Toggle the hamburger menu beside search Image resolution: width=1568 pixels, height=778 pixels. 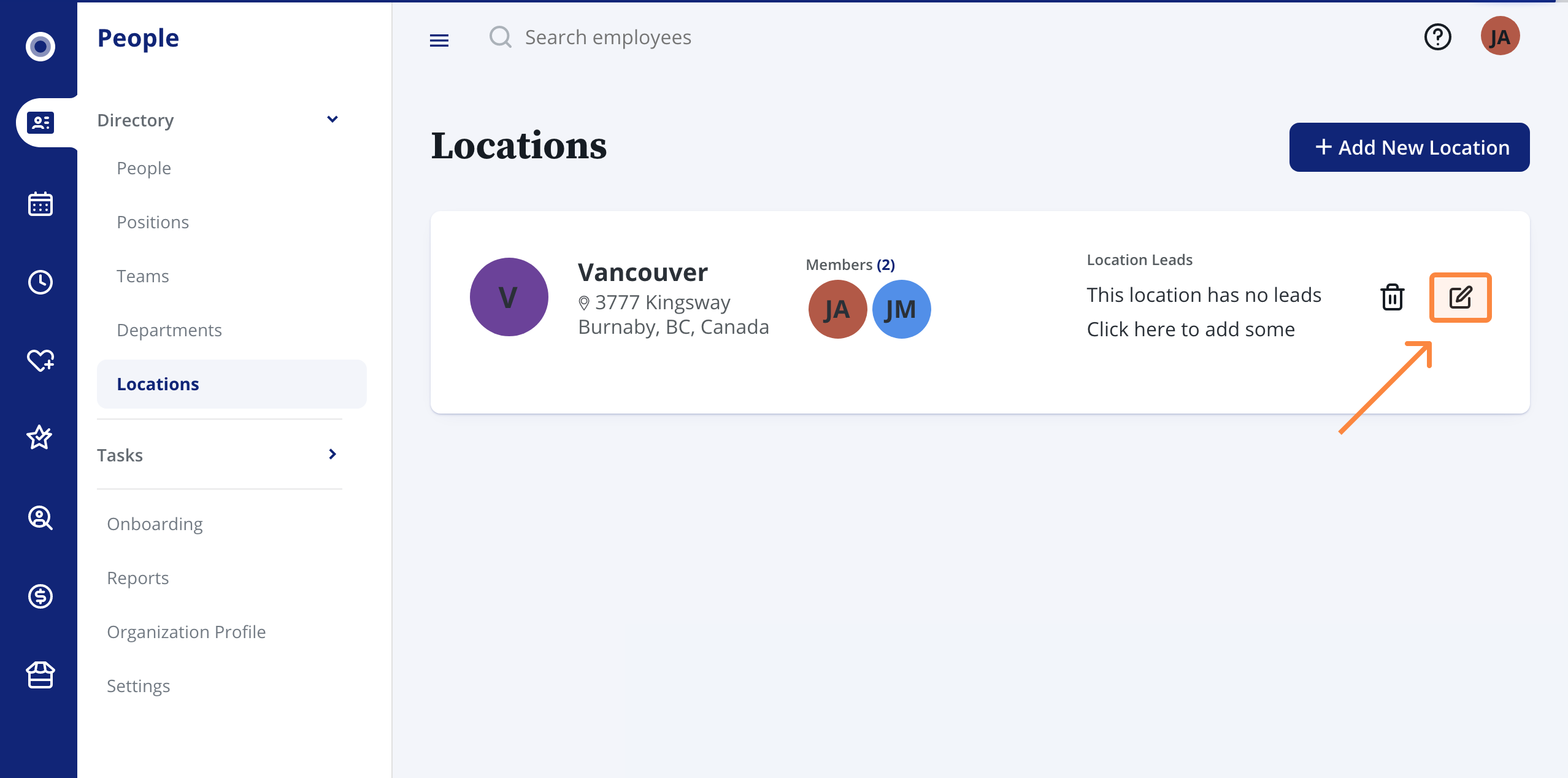click(x=439, y=39)
